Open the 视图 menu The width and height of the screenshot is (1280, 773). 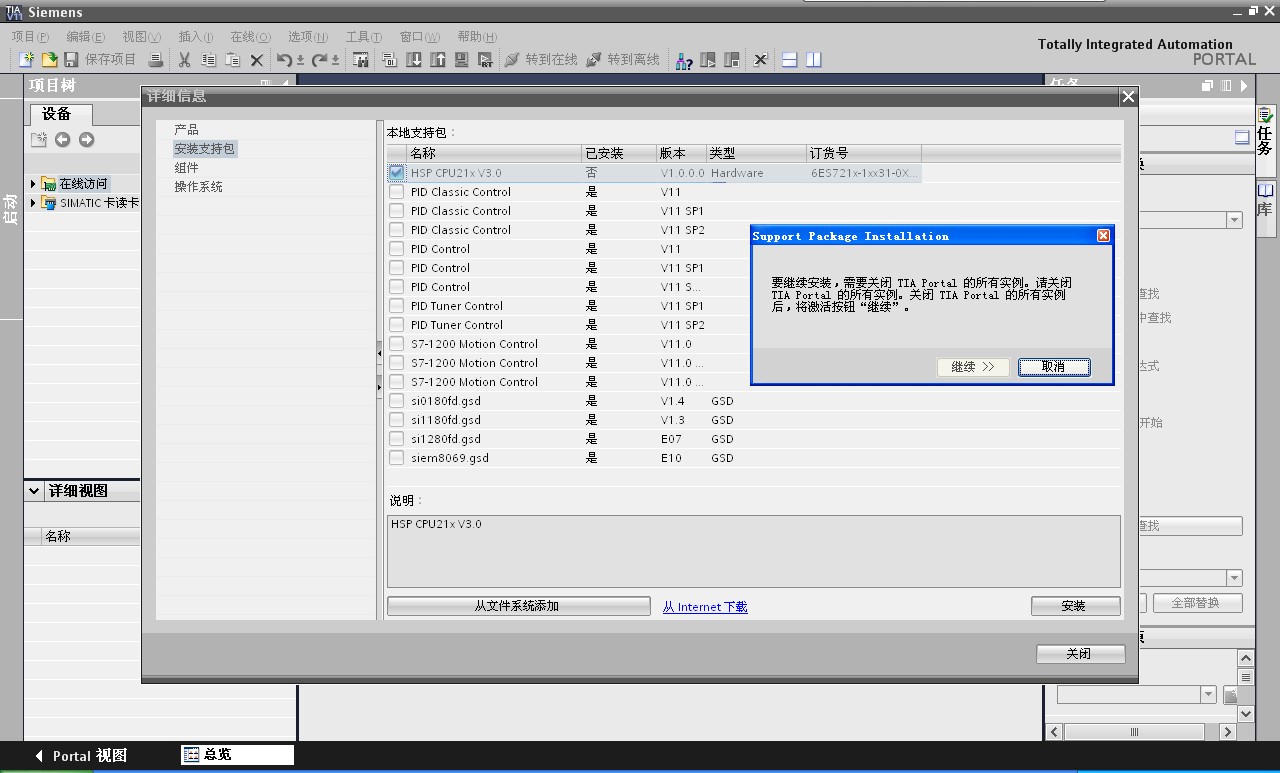141,36
